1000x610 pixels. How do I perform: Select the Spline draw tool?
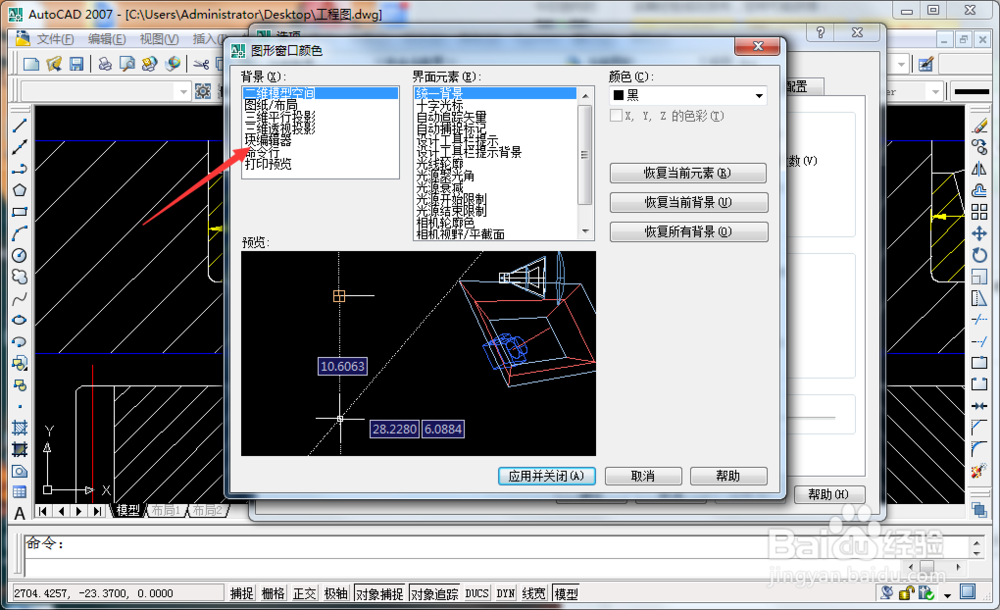point(20,299)
